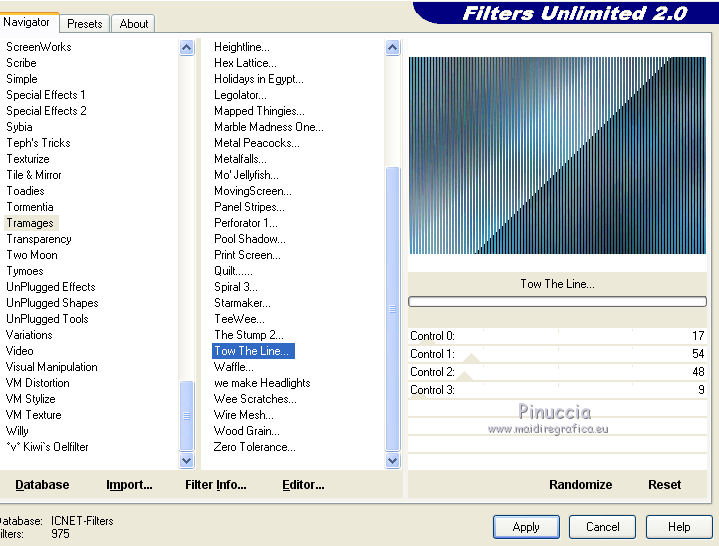719x546 pixels.
Task: Select *v* Kiwi's Oelfilter category
Action: tap(47, 447)
